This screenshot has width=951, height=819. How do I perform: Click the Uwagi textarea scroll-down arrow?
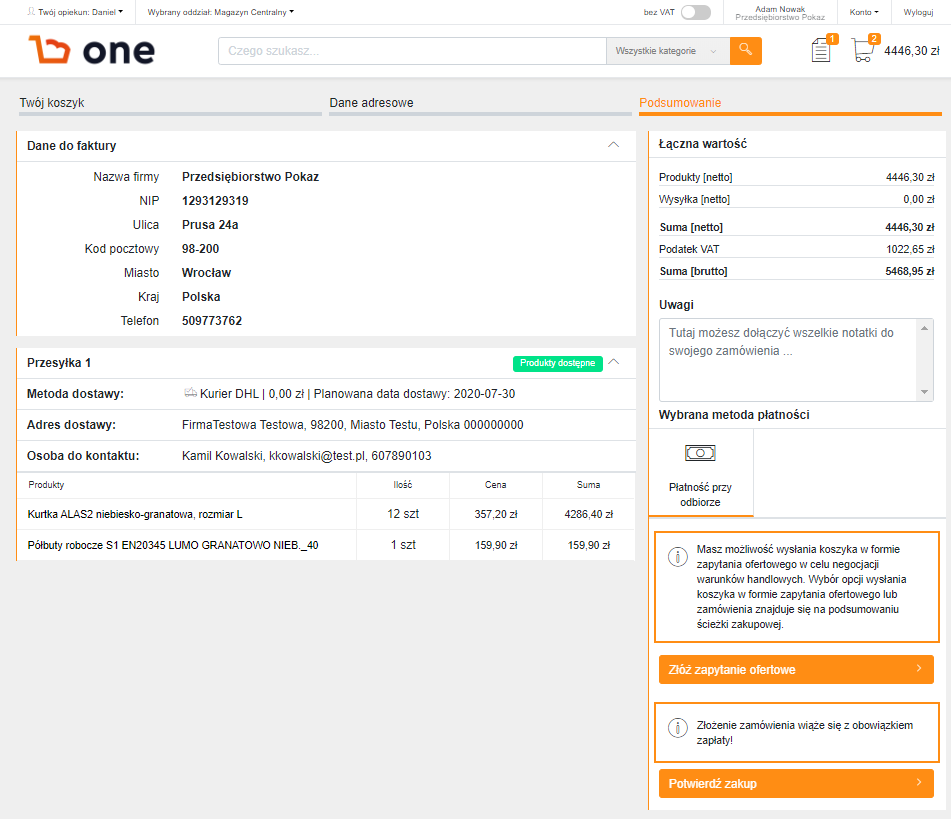(924, 392)
